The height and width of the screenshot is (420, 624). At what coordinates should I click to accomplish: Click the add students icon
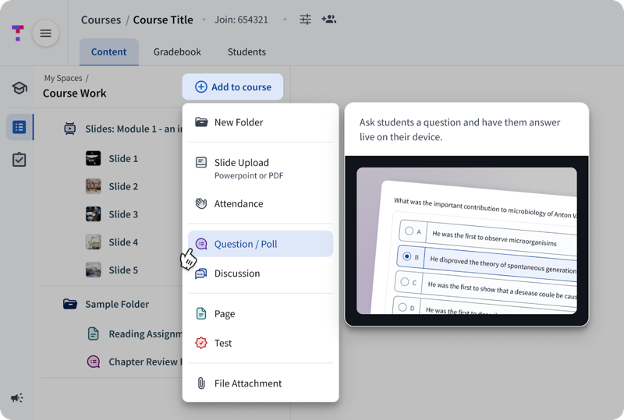point(329,19)
